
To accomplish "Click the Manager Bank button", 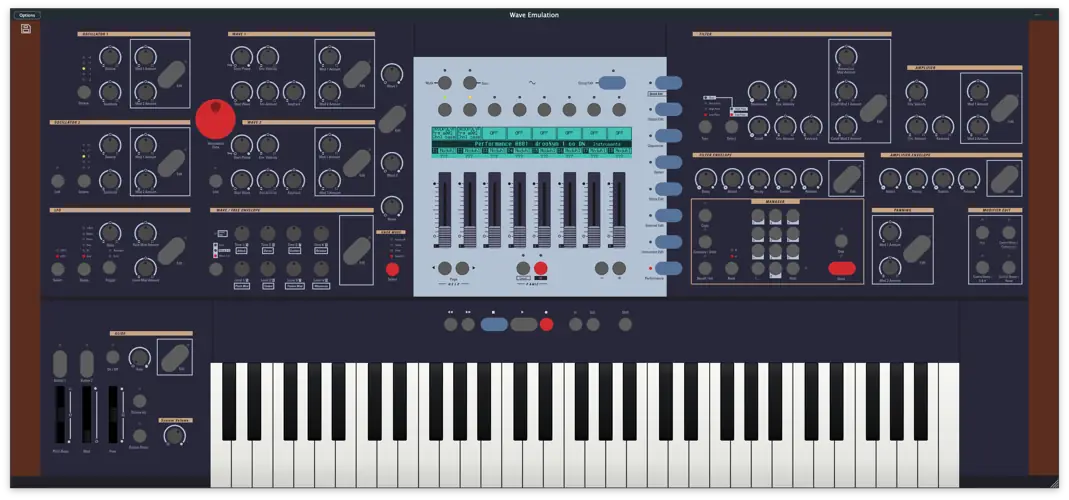I will pyautogui.click(x=732, y=268).
